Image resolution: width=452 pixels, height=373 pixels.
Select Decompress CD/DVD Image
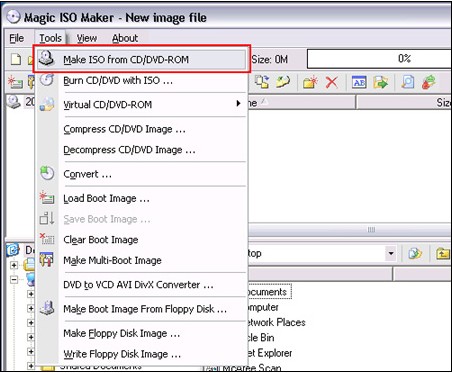pos(141,150)
